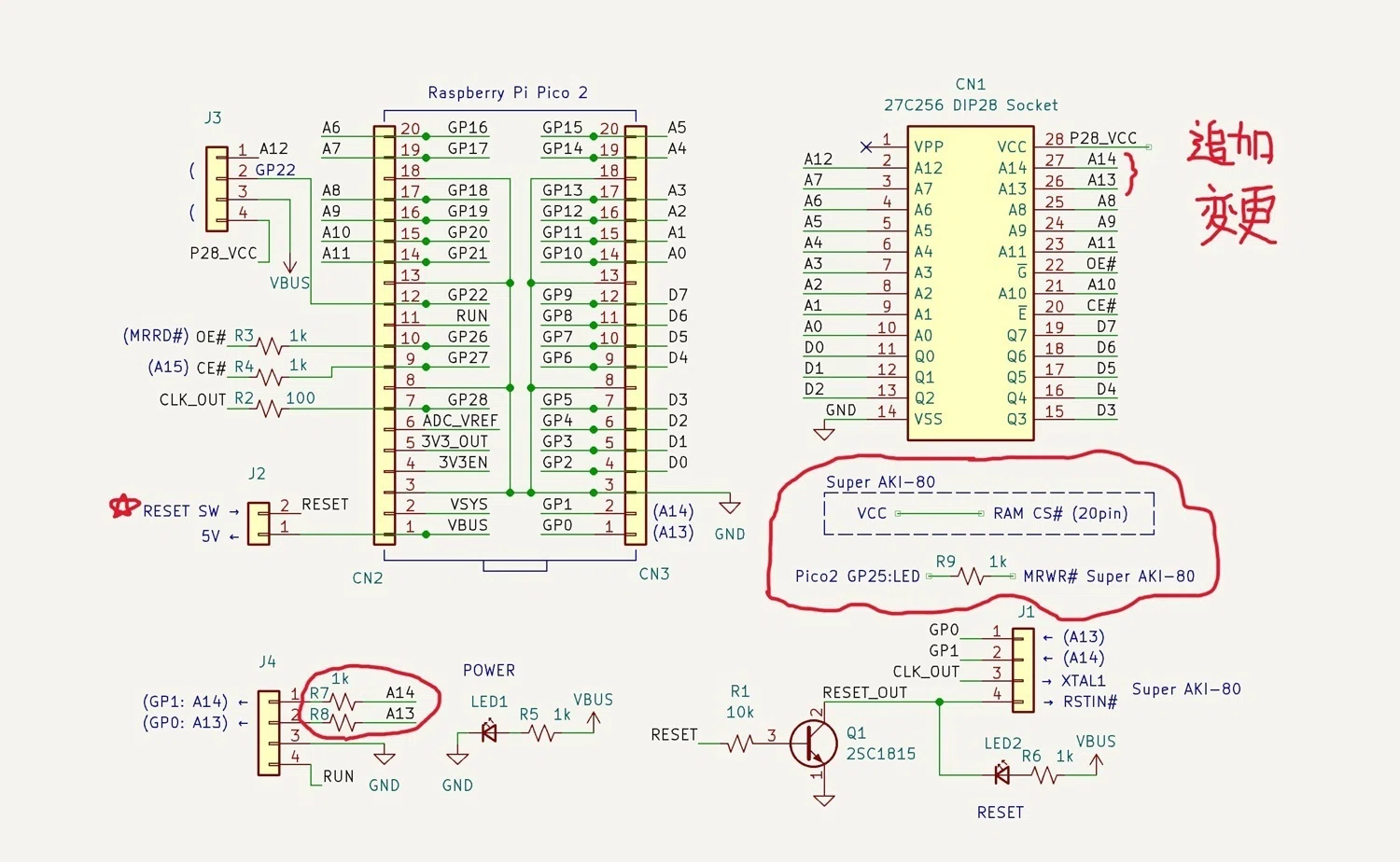Click the 10k value of R1
The height and width of the screenshot is (862, 1400).
pyautogui.click(x=740, y=712)
